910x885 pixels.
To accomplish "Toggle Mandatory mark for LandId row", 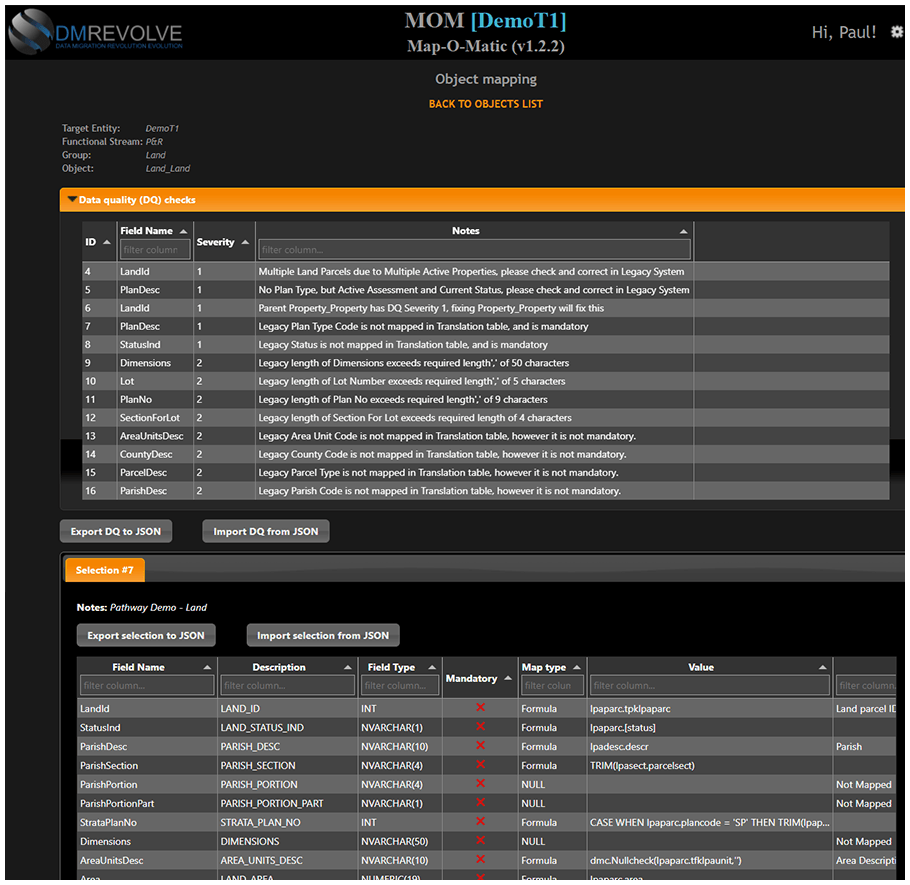I will (480, 708).
